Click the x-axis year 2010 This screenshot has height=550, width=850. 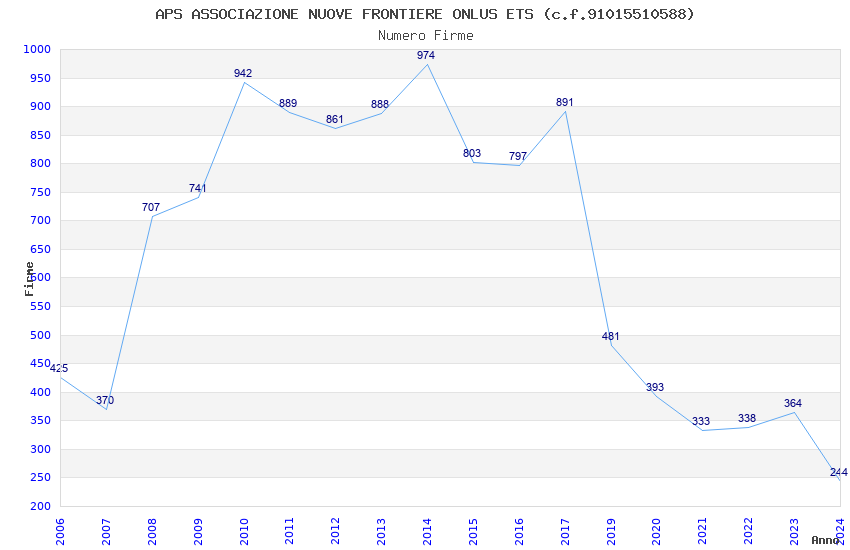244,532
